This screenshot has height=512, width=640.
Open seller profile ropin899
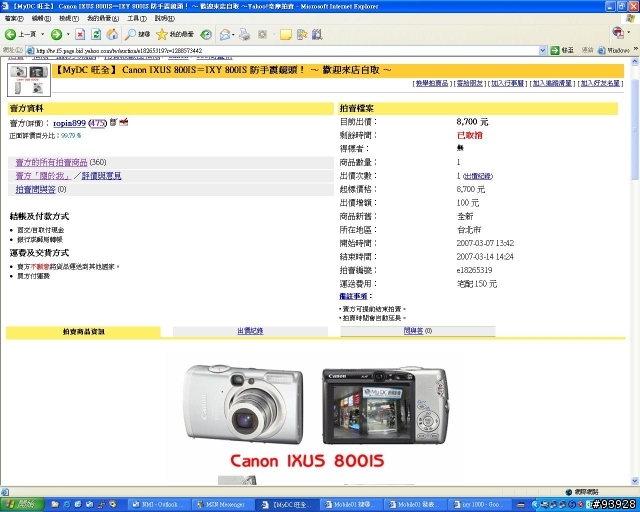pos(69,123)
